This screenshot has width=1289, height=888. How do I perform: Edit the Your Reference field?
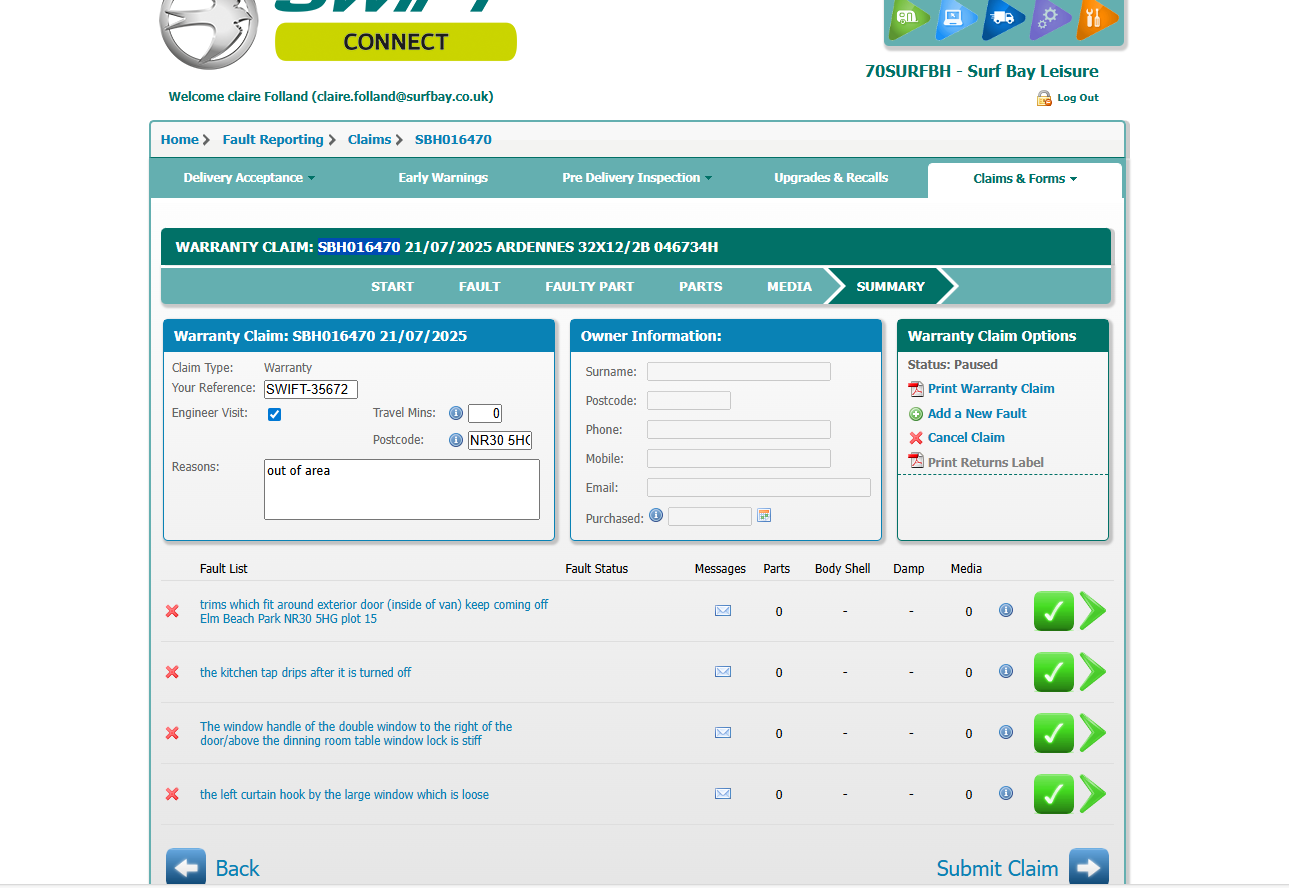click(311, 389)
